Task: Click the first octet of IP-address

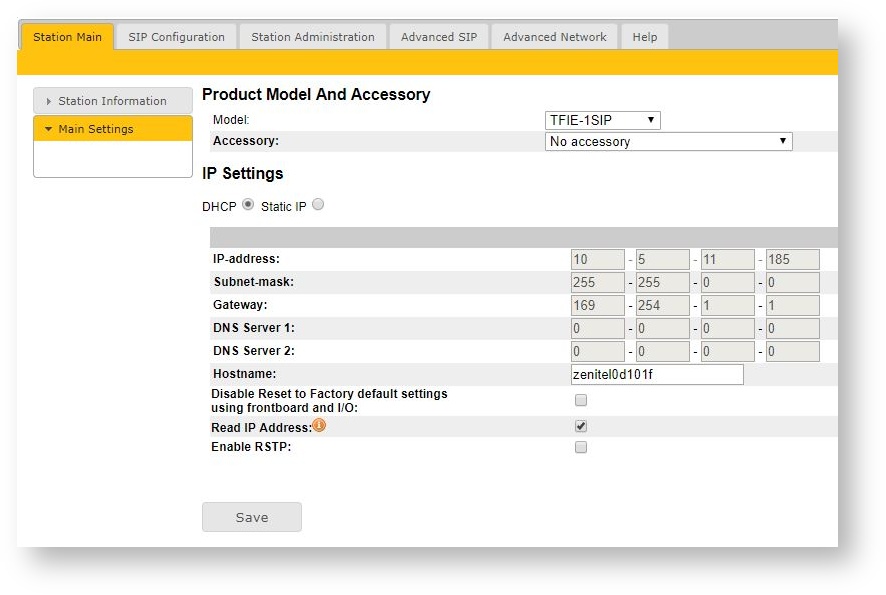Action: click(597, 259)
